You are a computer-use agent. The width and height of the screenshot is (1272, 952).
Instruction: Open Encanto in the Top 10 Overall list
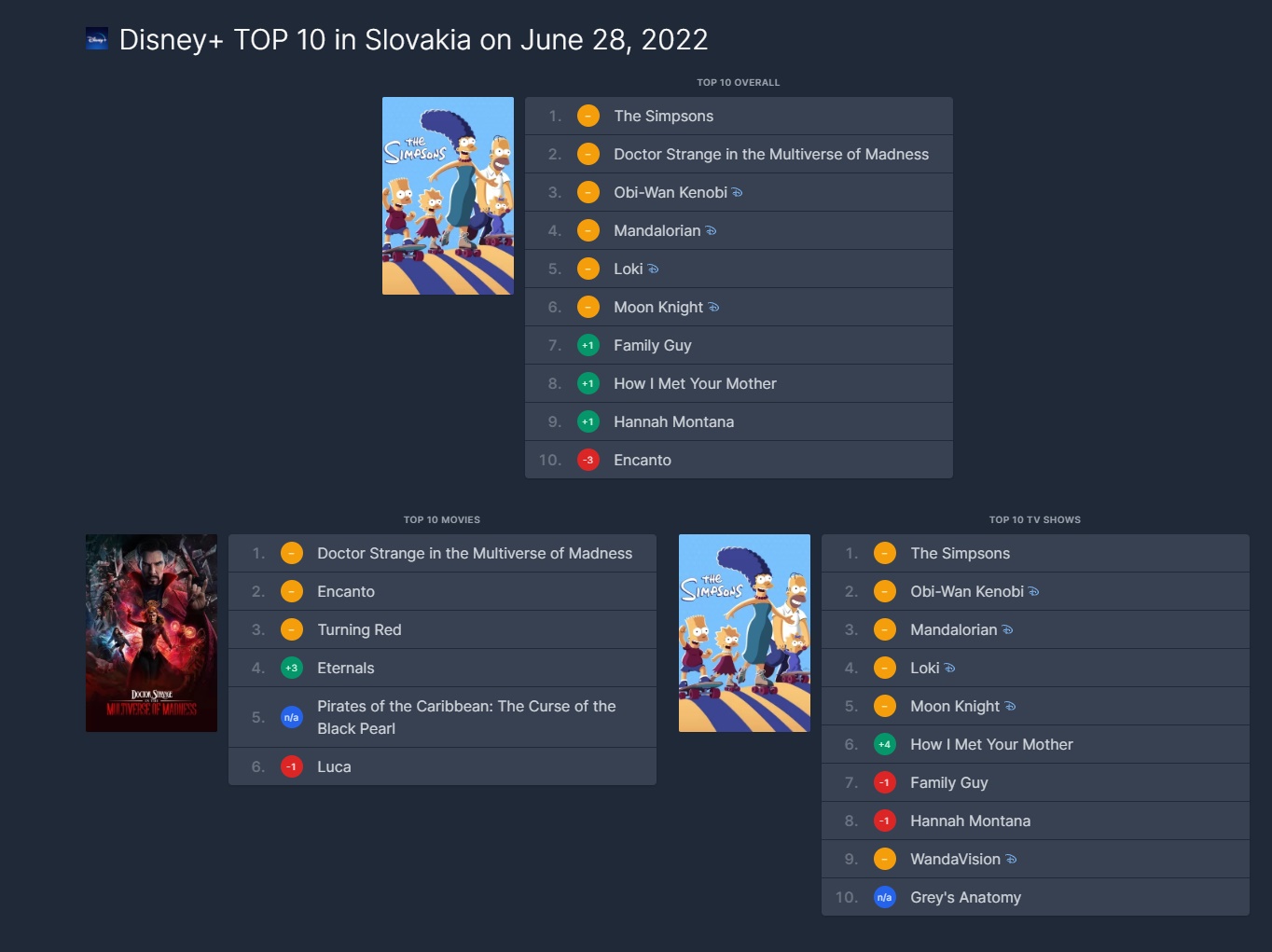click(643, 460)
